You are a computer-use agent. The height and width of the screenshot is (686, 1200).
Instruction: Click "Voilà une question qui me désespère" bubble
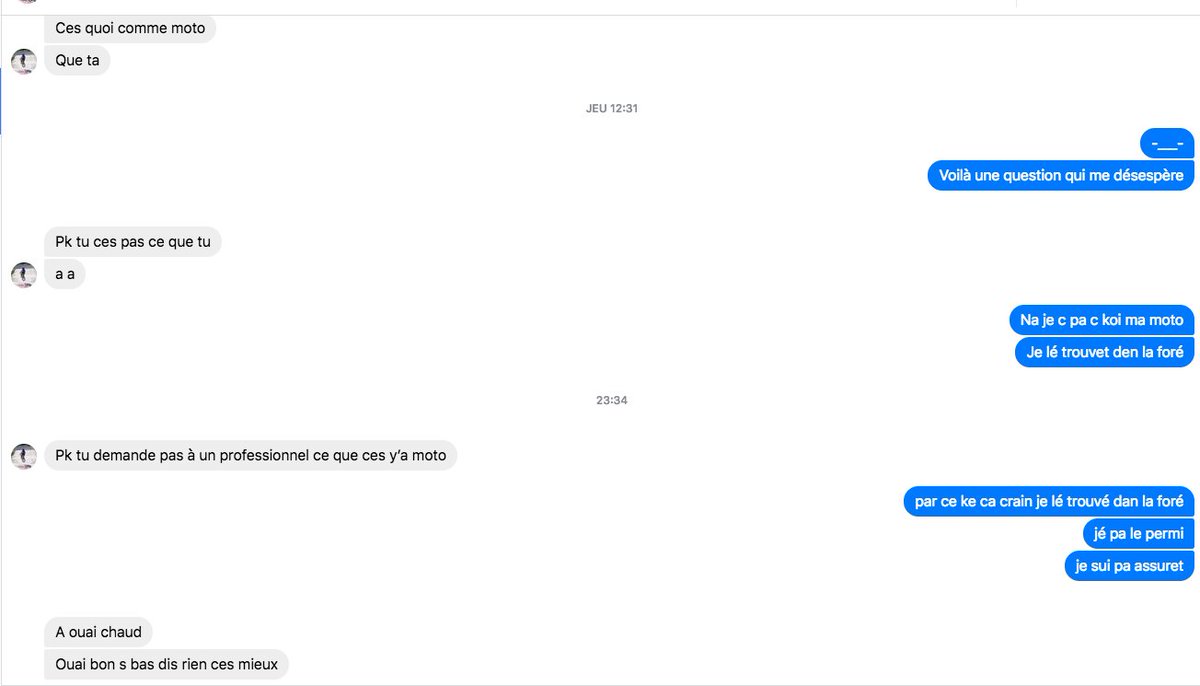(x=1061, y=175)
